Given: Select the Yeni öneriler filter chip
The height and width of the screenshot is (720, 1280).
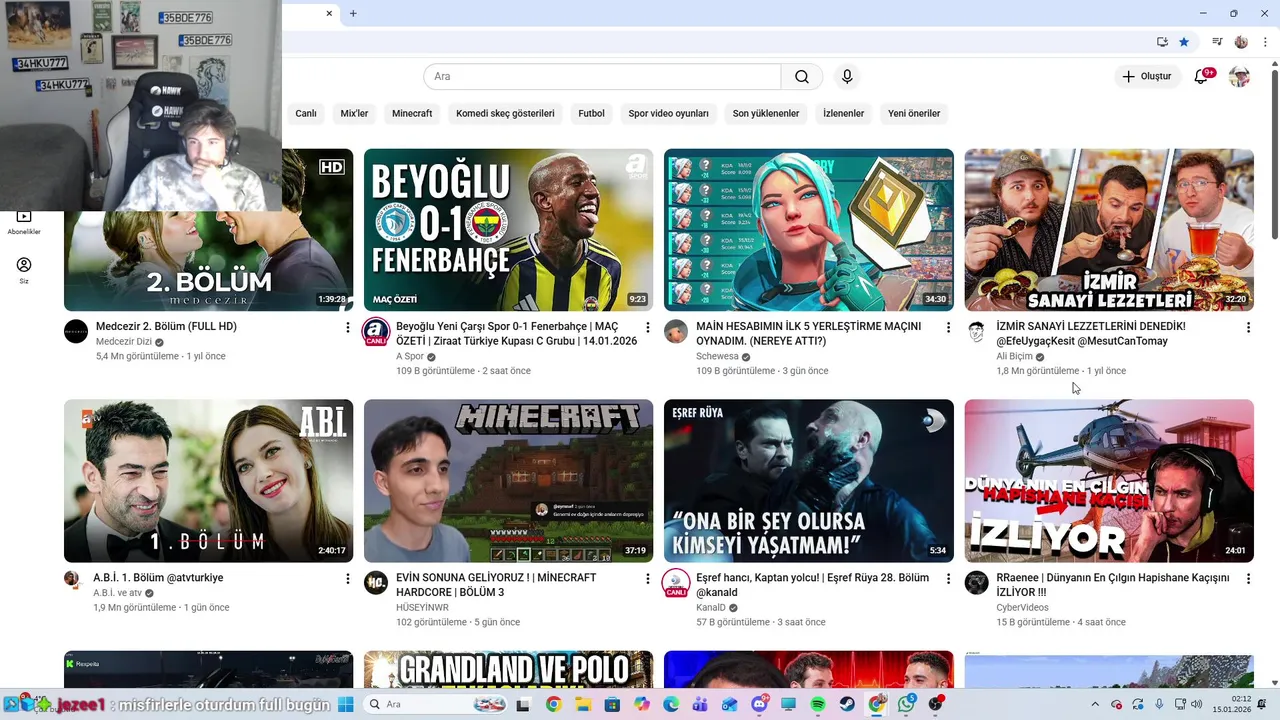Looking at the screenshot, I should point(914,114).
